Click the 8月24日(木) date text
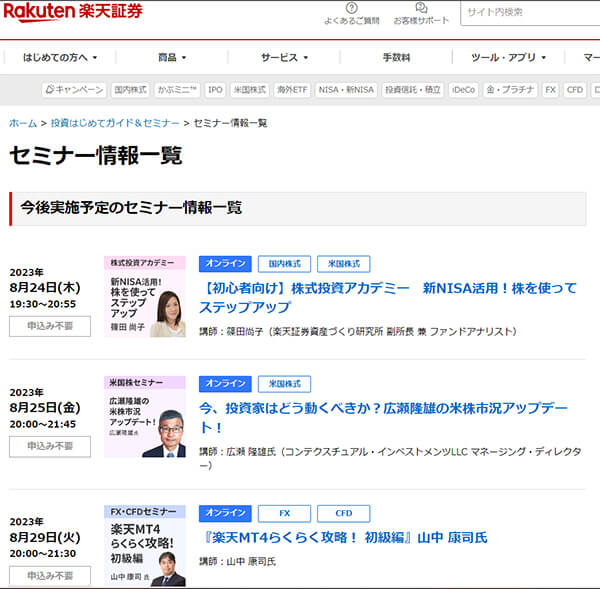 coord(45,287)
